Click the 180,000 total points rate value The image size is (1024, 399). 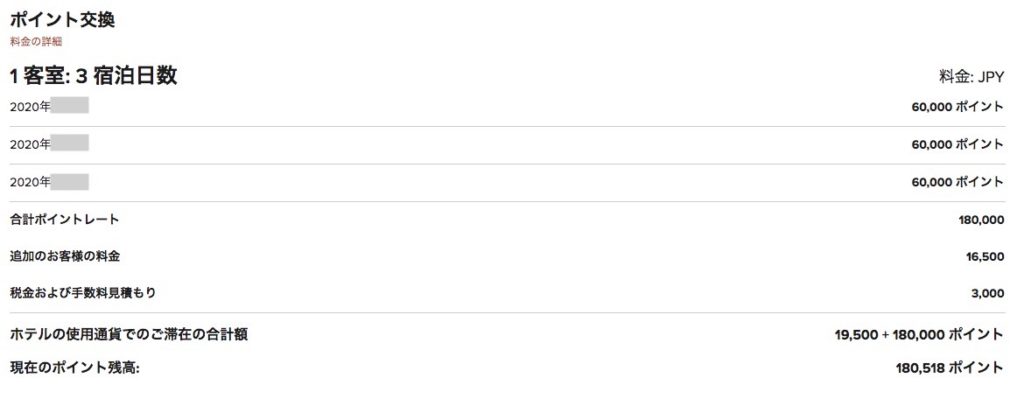tap(982, 220)
